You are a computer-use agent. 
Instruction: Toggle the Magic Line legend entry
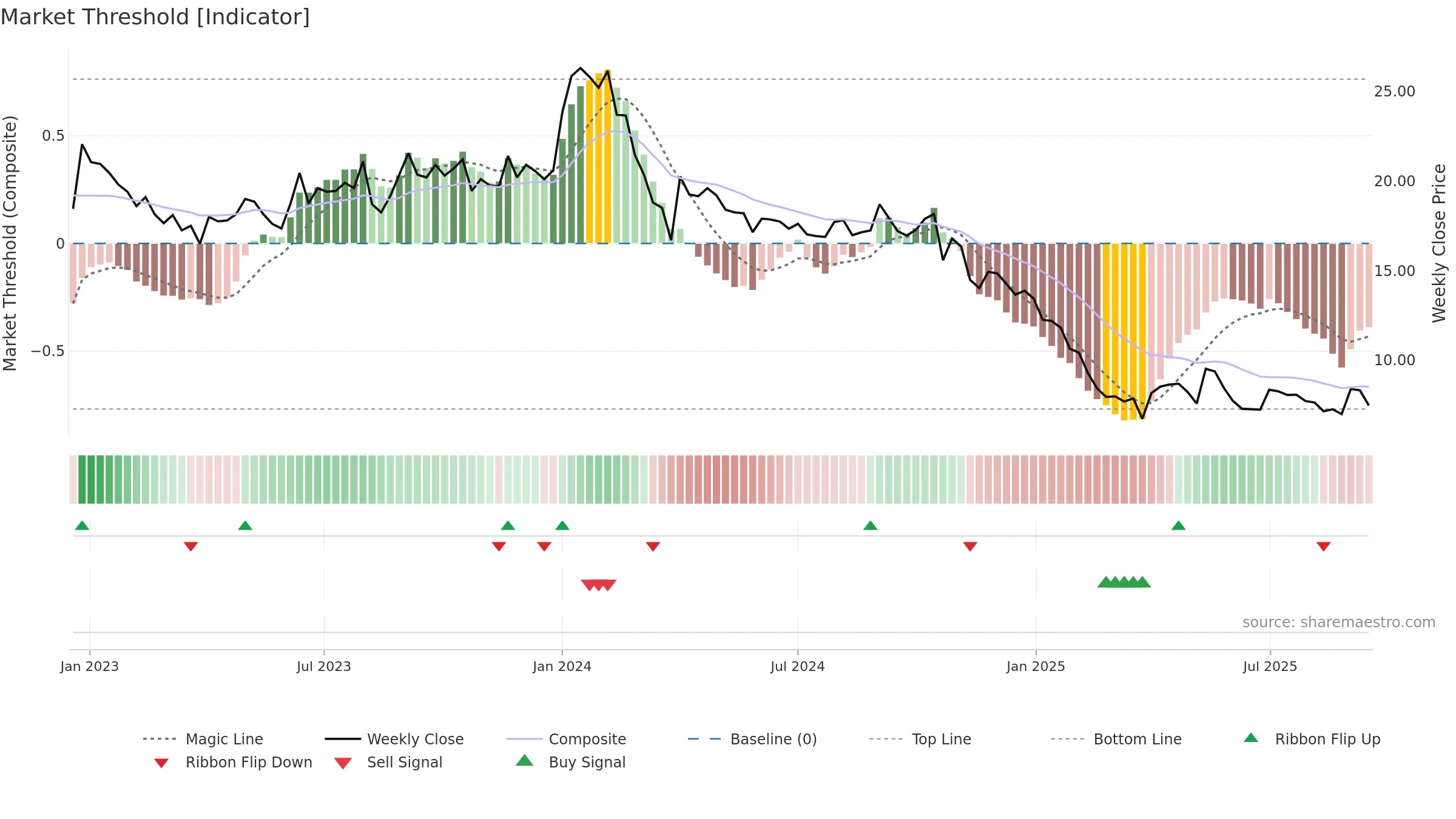203,739
